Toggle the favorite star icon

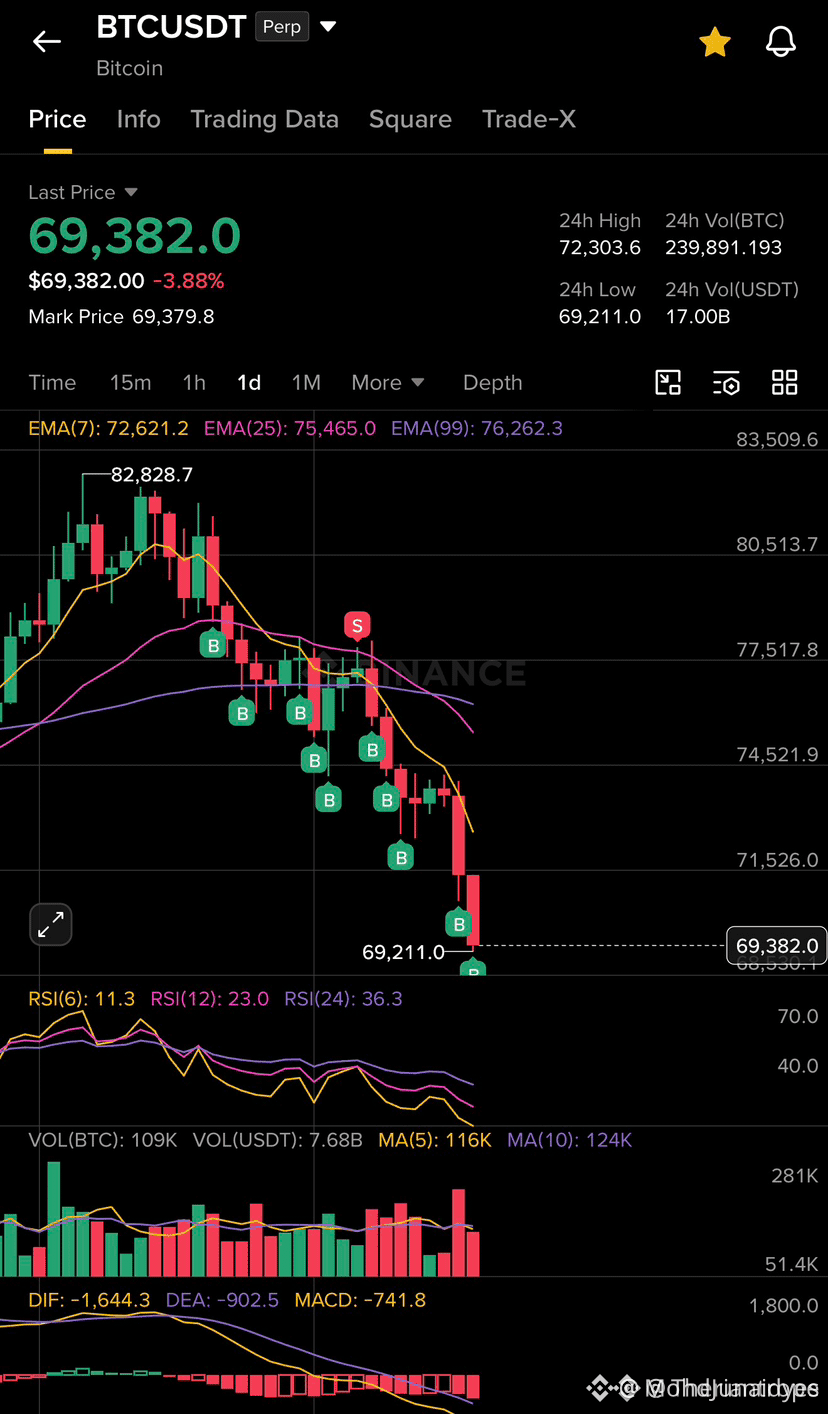pyautogui.click(x=714, y=42)
